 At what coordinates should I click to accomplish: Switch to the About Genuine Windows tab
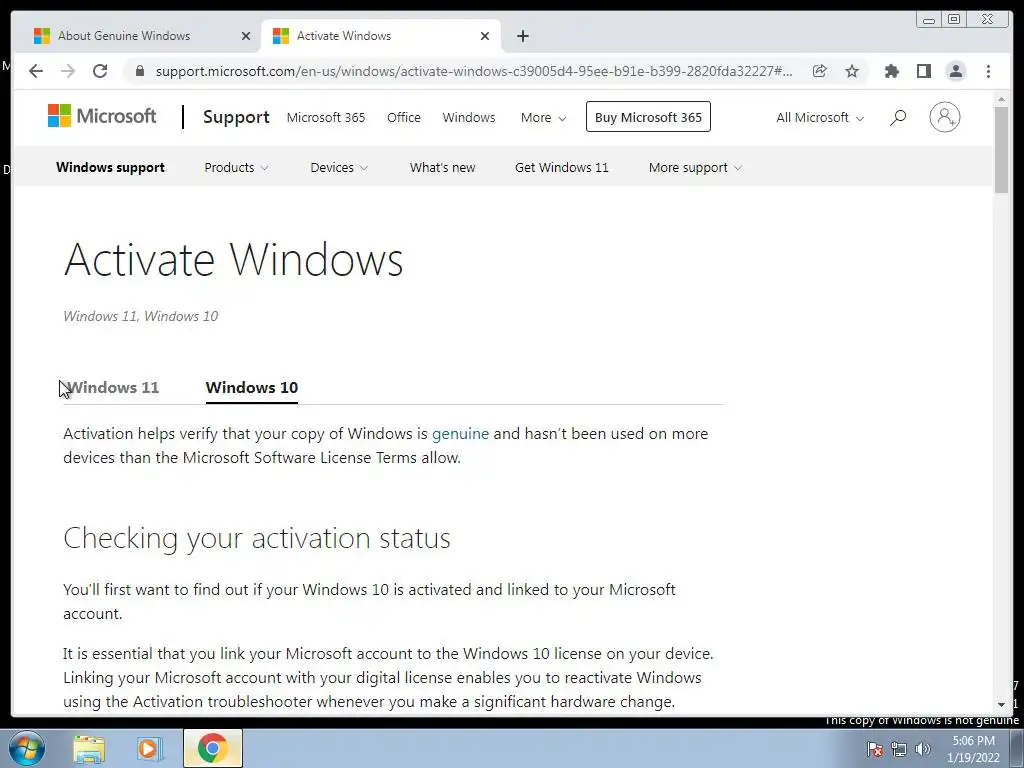pyautogui.click(x=138, y=36)
